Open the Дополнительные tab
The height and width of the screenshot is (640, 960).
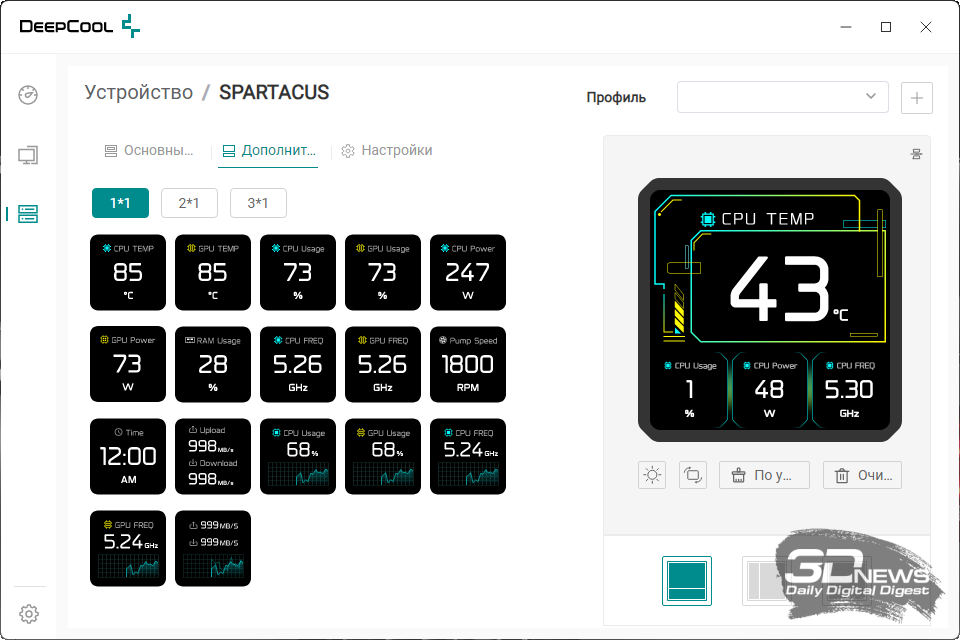tap(269, 151)
